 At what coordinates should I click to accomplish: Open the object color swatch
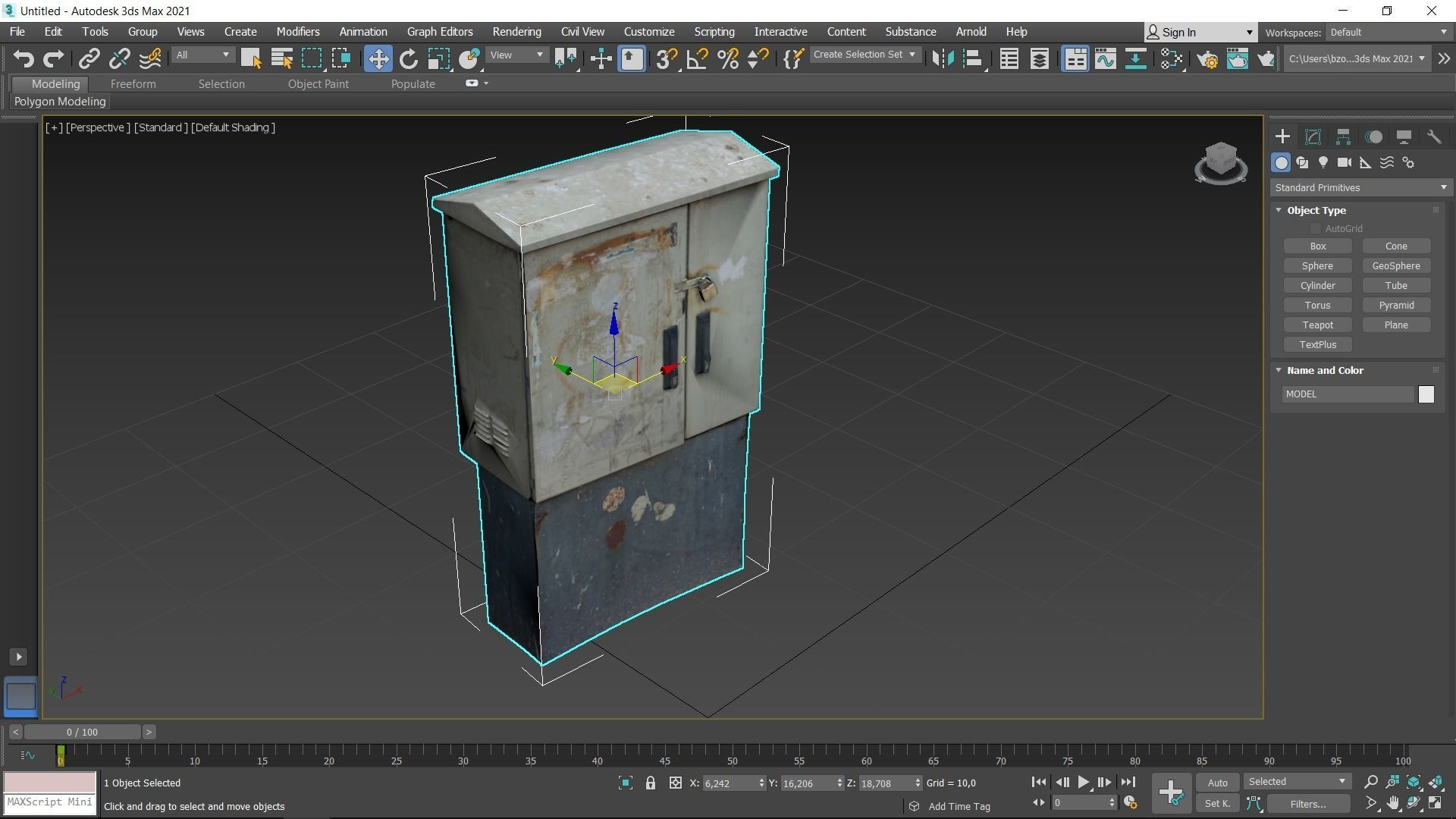coord(1426,394)
